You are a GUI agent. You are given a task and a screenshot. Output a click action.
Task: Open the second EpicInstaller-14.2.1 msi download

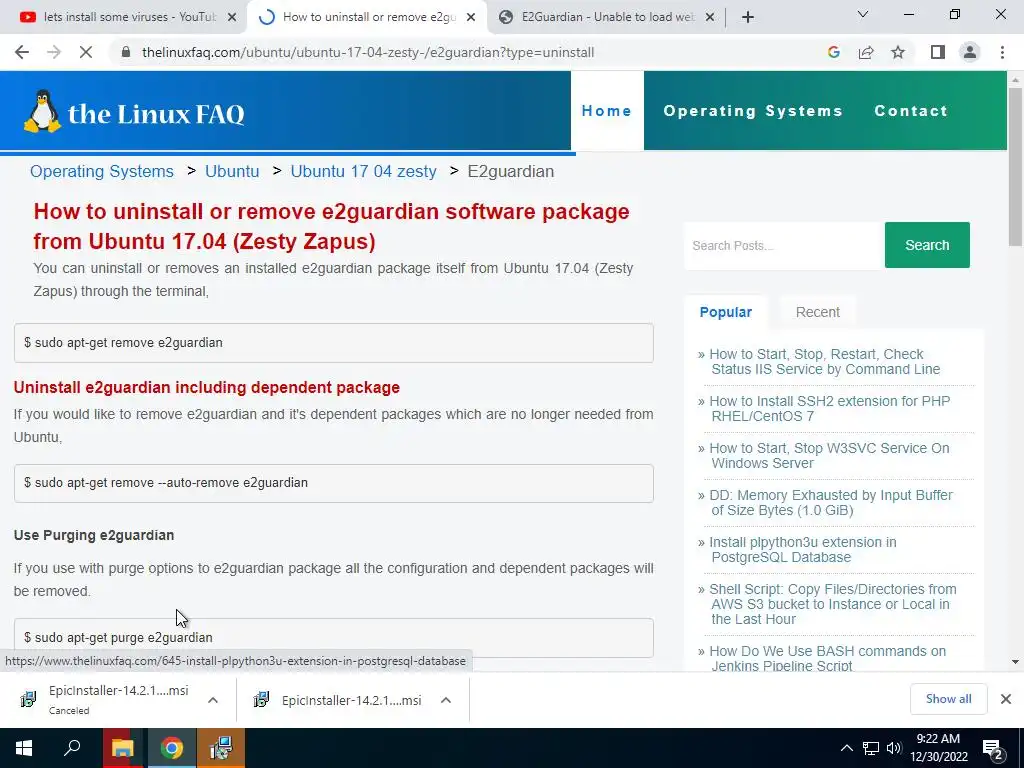[x=339, y=700]
